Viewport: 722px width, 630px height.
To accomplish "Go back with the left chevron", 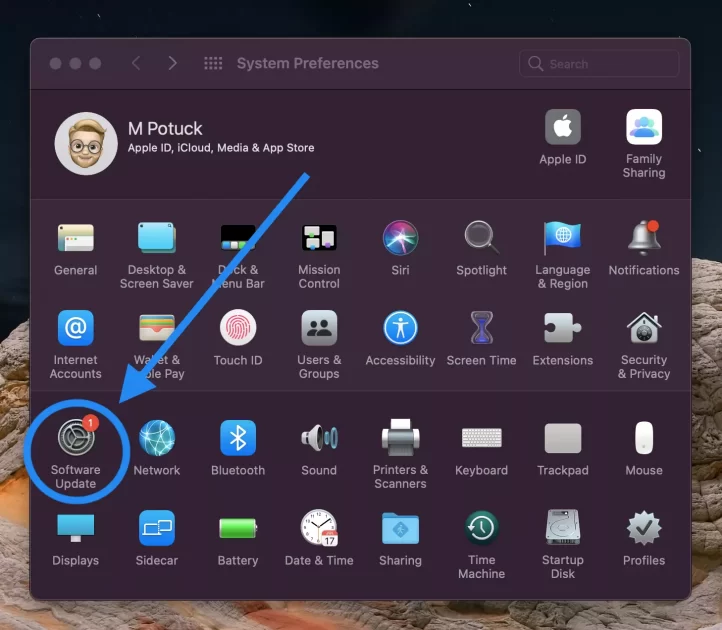I will tap(136, 63).
